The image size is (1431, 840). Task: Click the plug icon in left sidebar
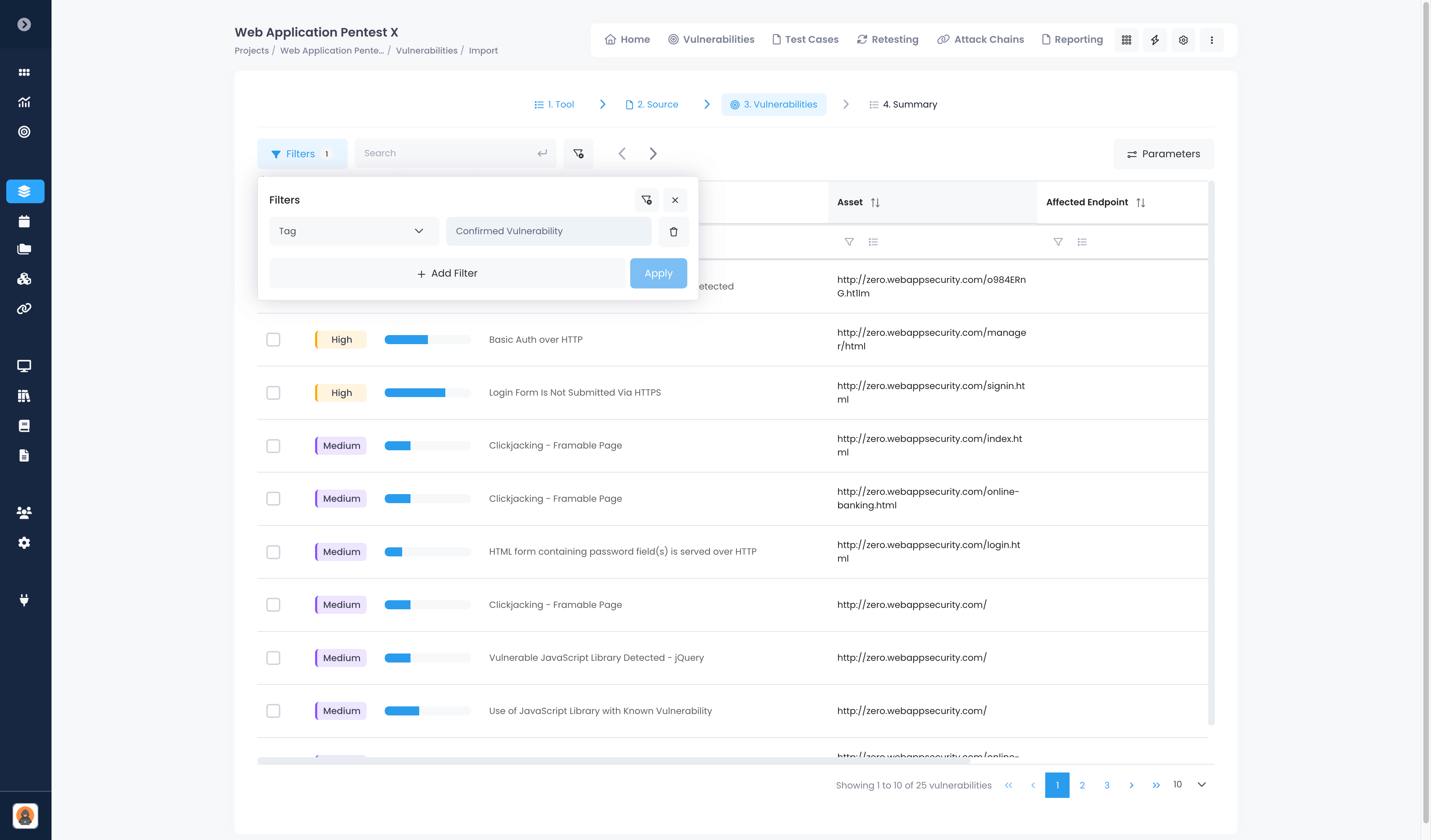[24, 600]
